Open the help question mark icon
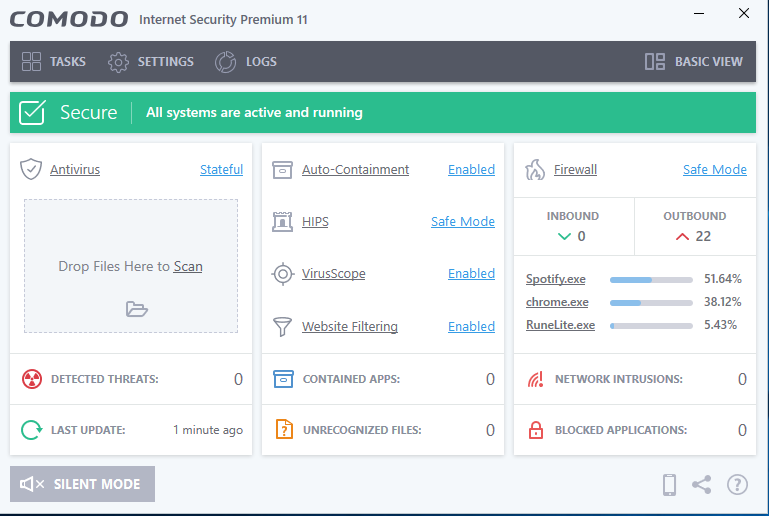The image size is (769, 516). [x=737, y=485]
